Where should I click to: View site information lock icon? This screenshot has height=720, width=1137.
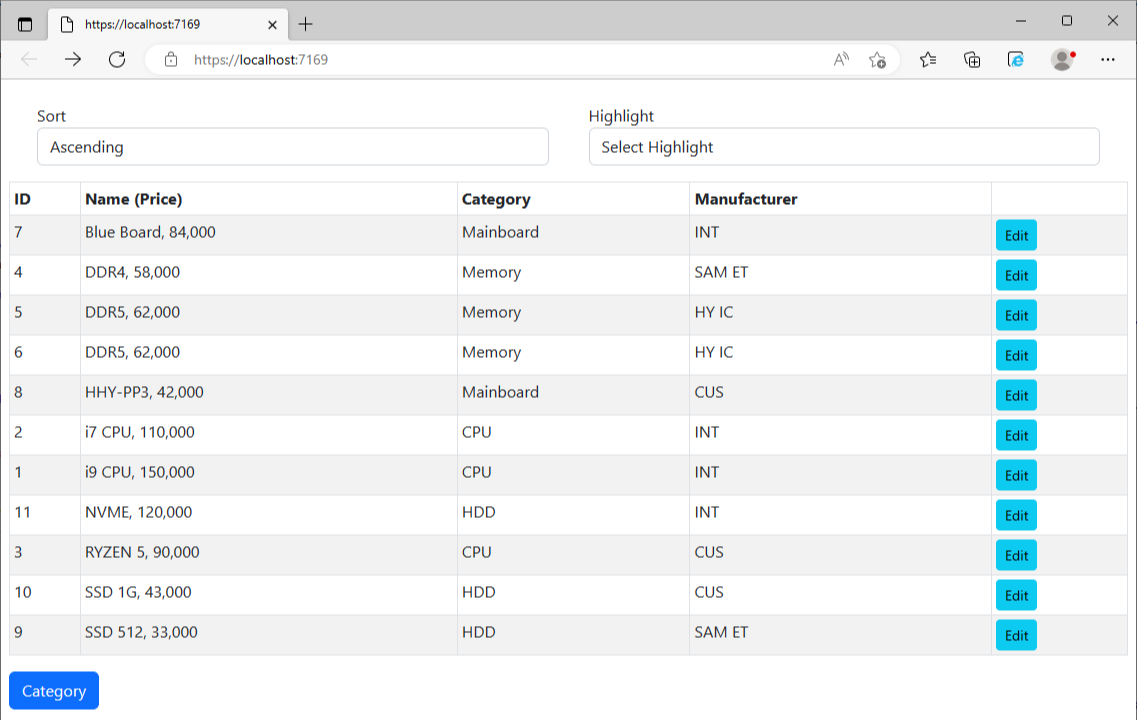tap(170, 59)
